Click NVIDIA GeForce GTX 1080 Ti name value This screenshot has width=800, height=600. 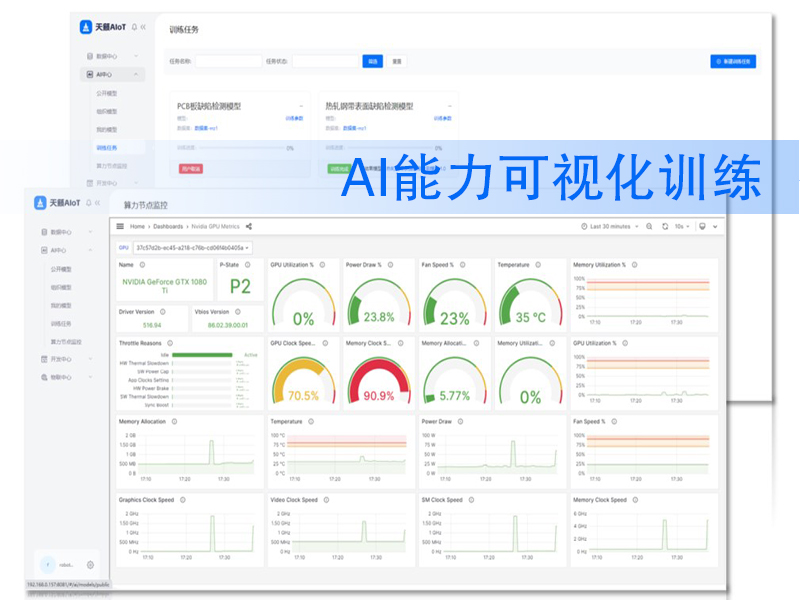(164, 286)
